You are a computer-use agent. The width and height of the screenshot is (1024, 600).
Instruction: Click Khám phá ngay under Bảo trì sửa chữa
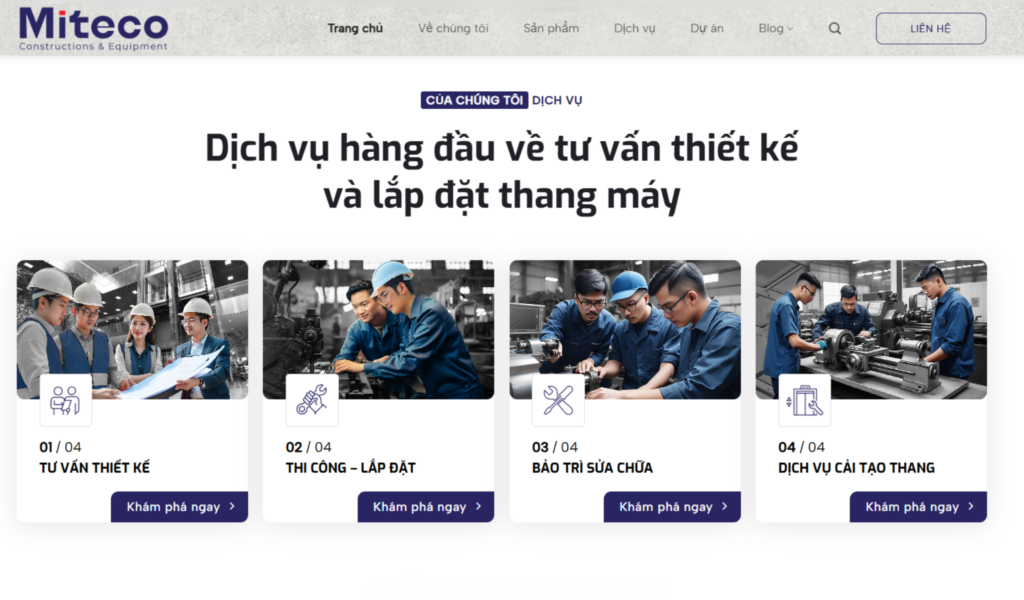pyautogui.click(x=672, y=507)
